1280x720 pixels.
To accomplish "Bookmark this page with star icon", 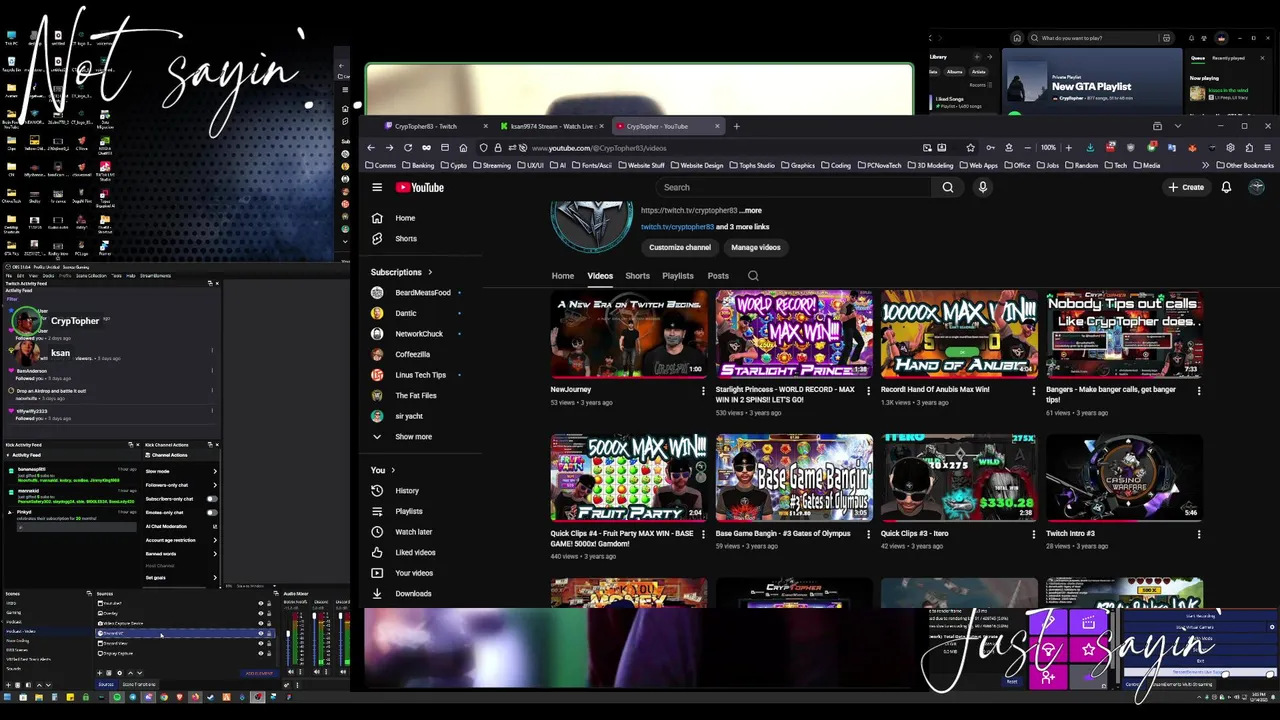I will pyautogui.click(x=969, y=148).
